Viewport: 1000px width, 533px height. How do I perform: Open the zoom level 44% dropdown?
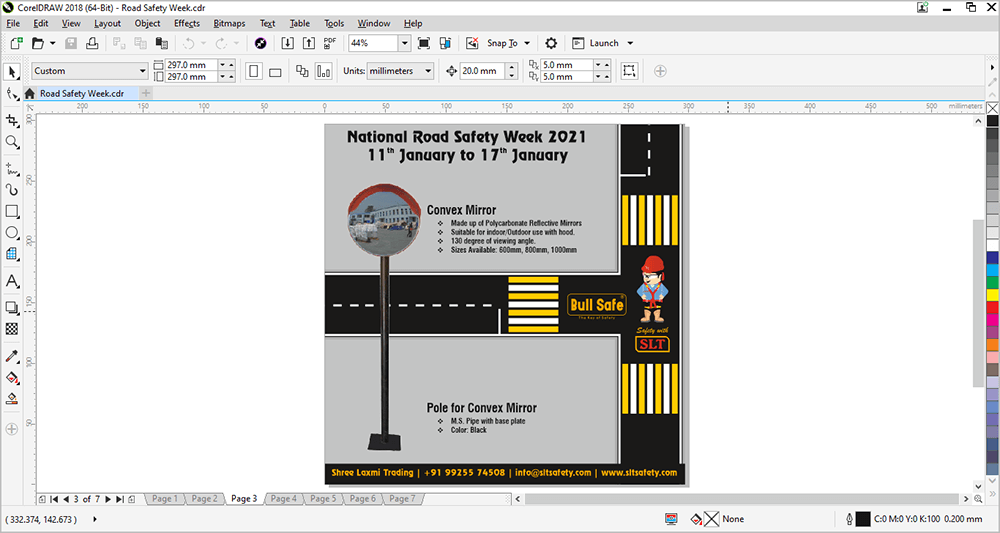[404, 43]
